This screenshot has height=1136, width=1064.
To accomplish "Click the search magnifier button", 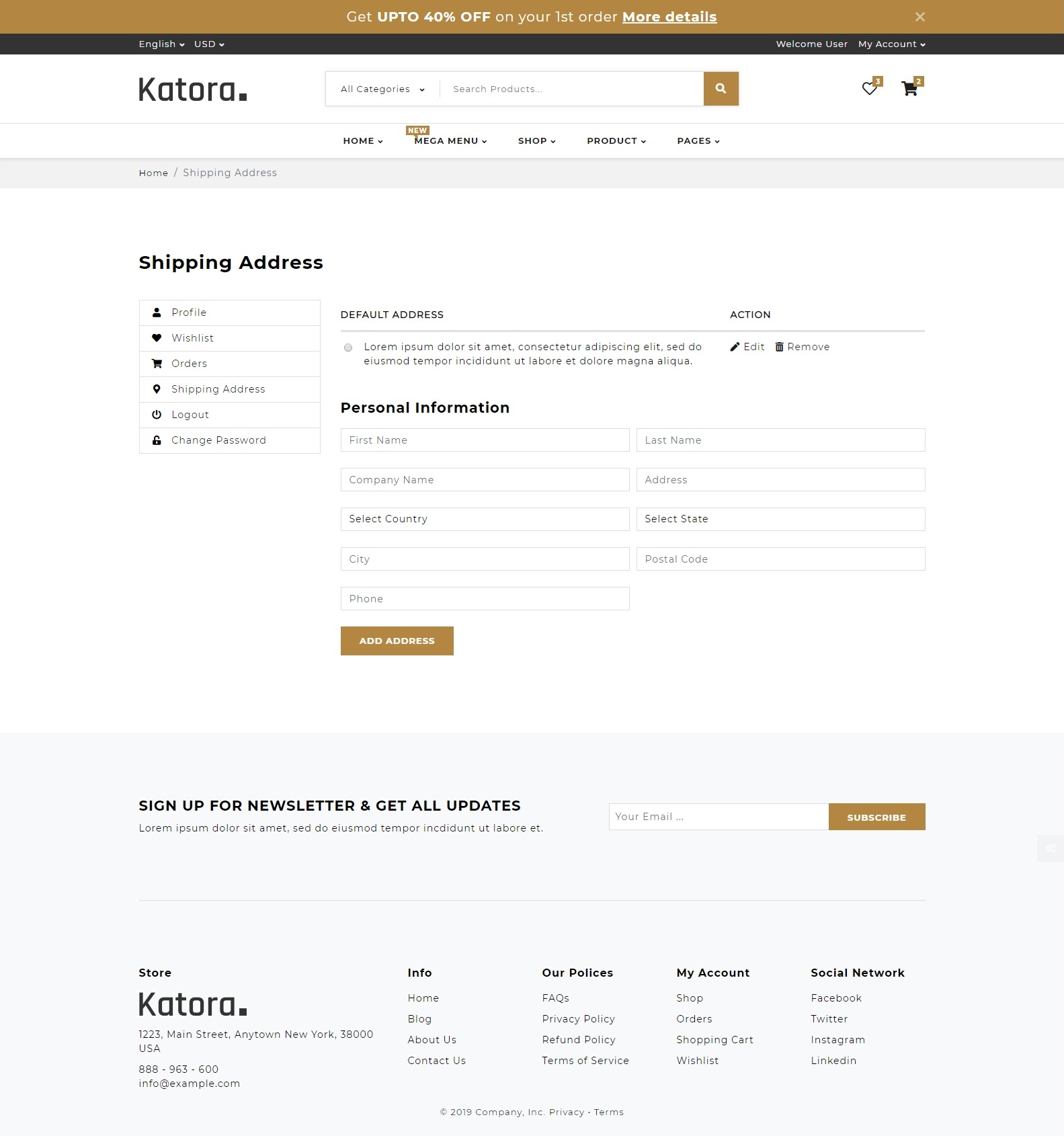I will point(721,89).
